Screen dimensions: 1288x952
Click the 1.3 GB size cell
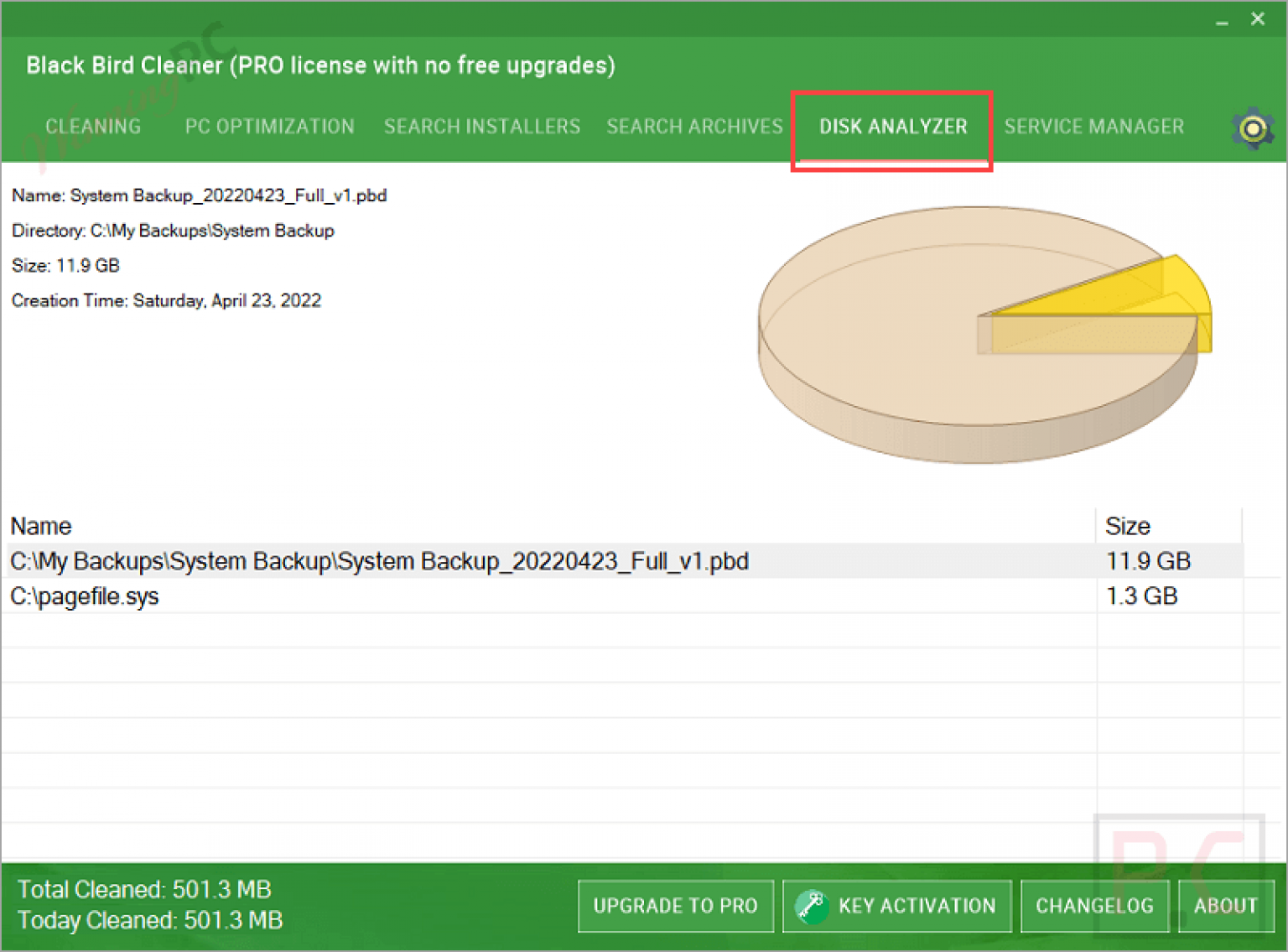[x=1141, y=596]
